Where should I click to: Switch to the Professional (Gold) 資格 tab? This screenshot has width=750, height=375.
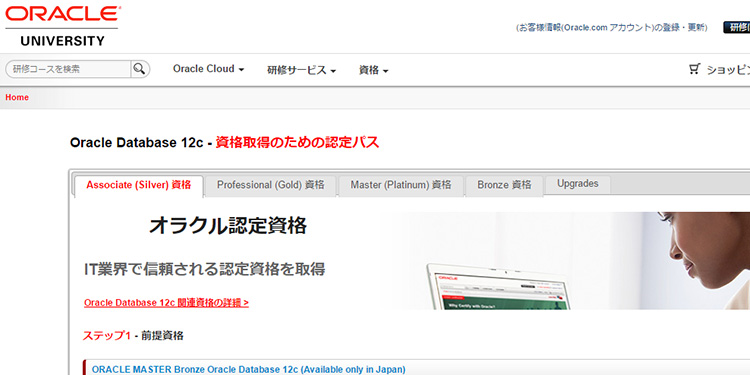[x=271, y=185]
